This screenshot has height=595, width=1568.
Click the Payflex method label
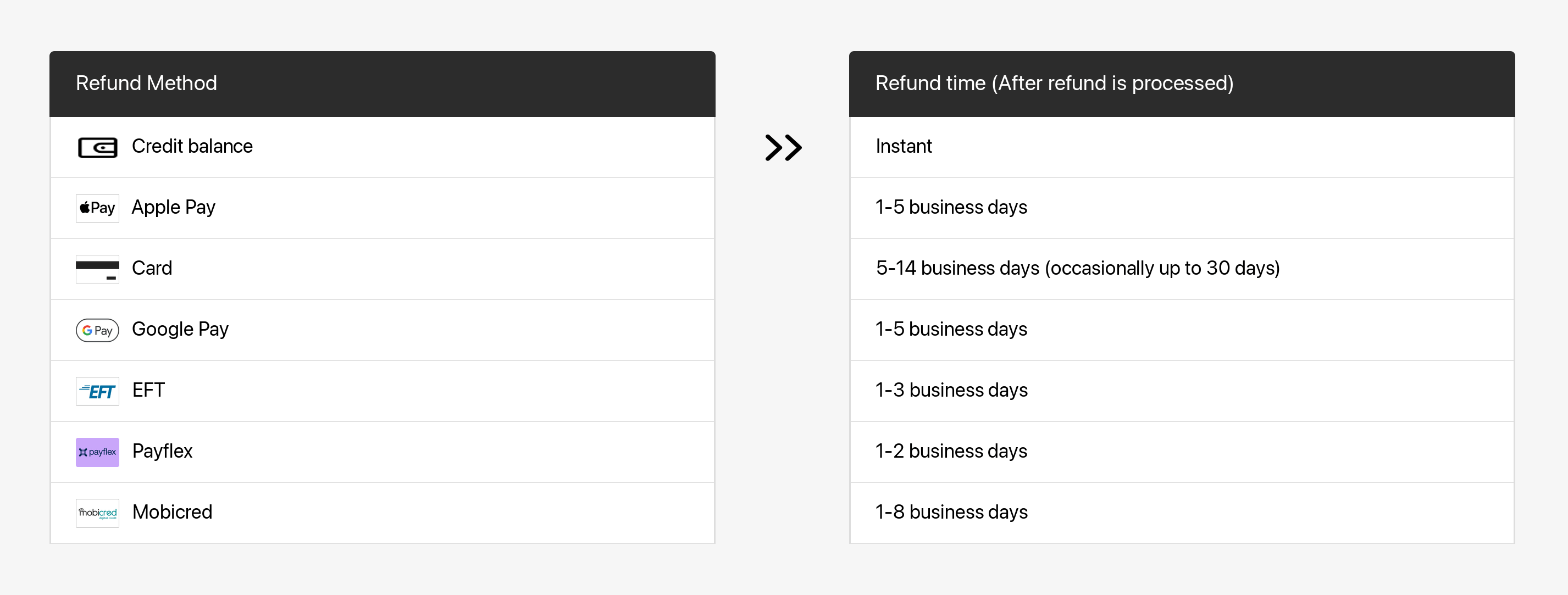pos(162,452)
